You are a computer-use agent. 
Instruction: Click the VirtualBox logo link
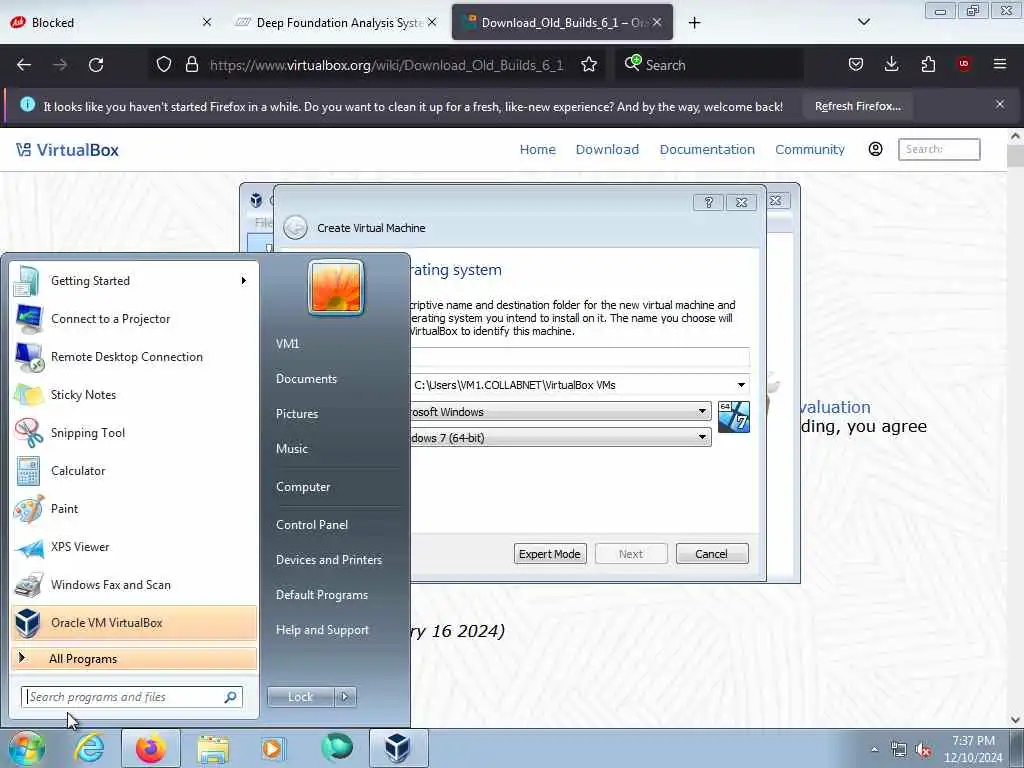(x=67, y=150)
